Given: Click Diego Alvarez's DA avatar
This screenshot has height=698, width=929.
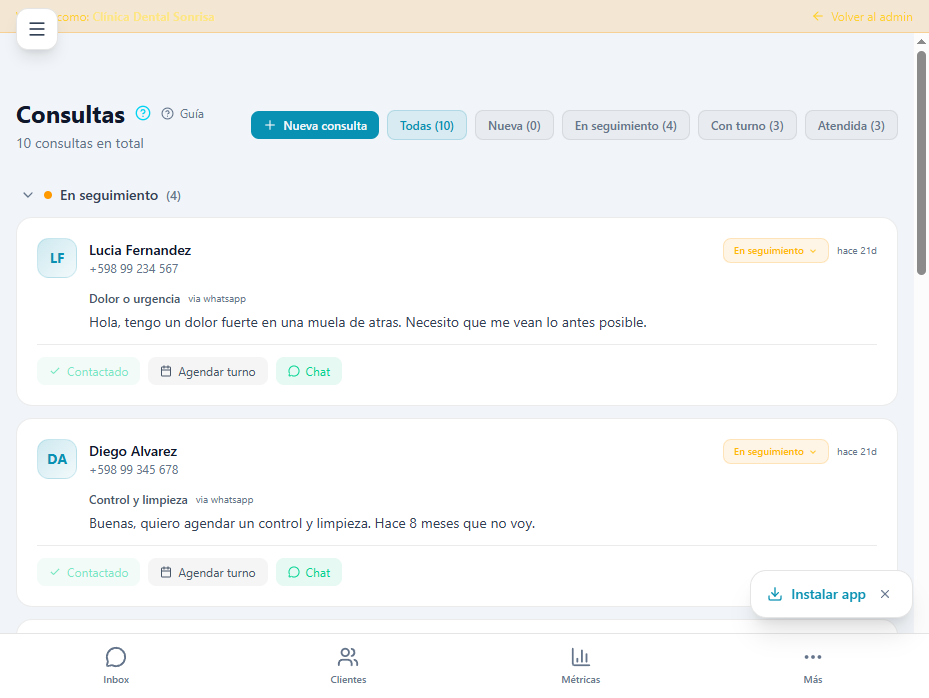Looking at the screenshot, I should (x=57, y=459).
